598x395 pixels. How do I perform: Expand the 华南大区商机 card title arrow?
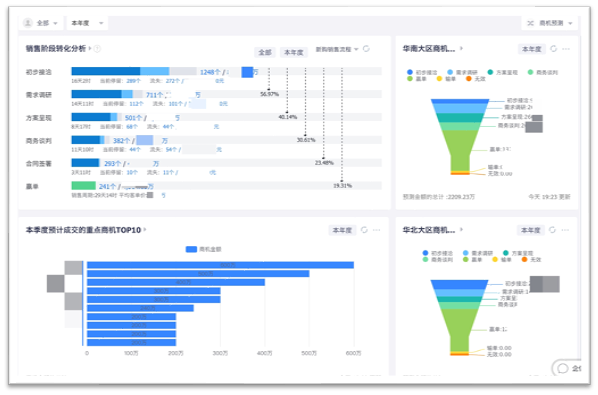pos(461,48)
